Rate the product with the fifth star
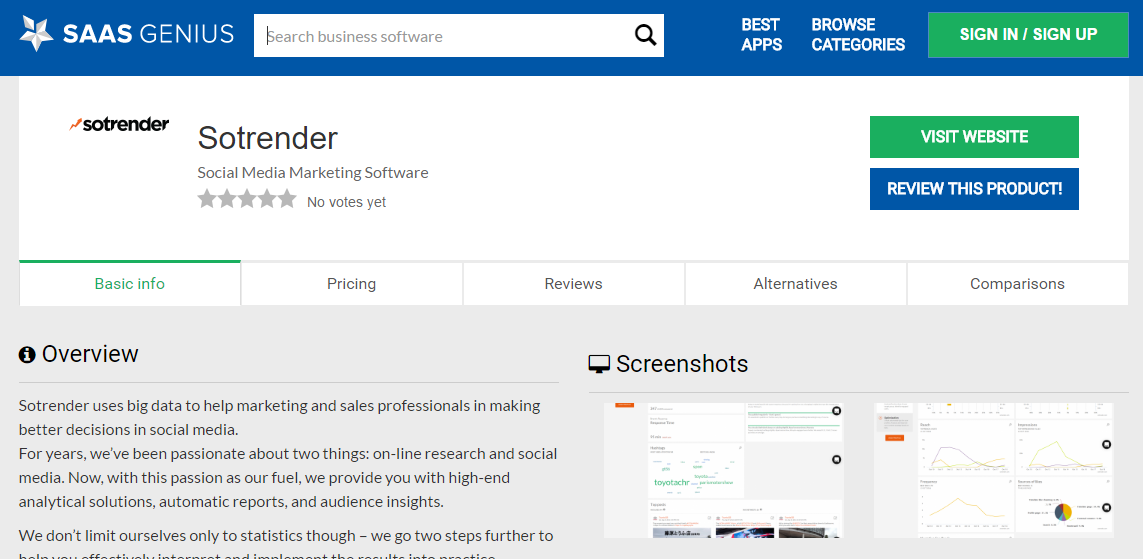Screen dimensions: 1143x559 click(287, 200)
